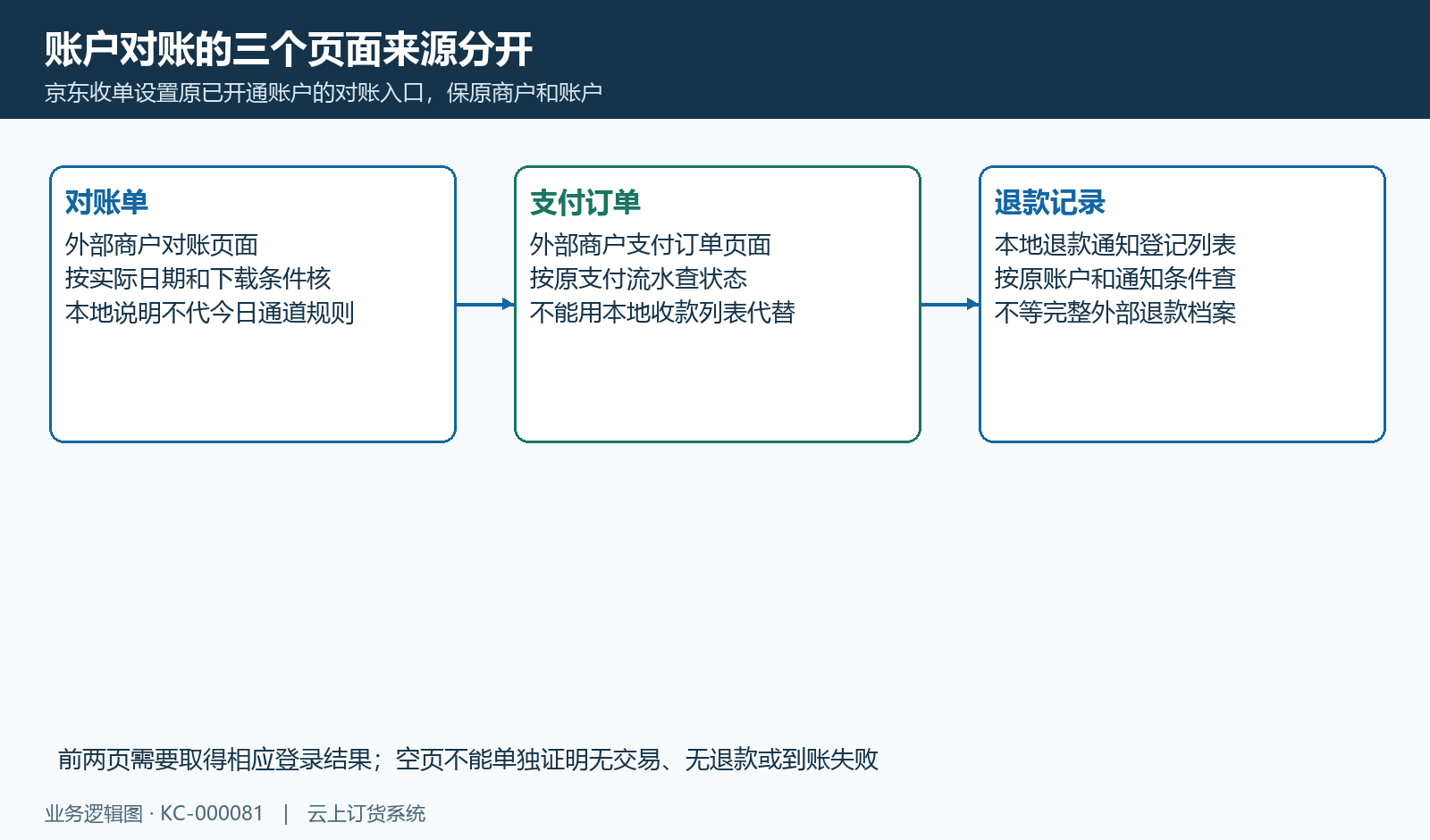Screen dimensions: 1430x840
Task: Select the 支付订单 card heading
Action: click(585, 203)
